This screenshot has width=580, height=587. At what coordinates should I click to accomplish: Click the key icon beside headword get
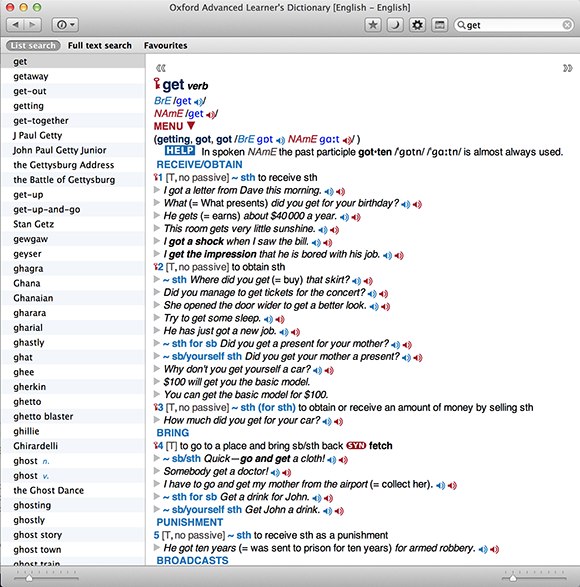(157, 83)
